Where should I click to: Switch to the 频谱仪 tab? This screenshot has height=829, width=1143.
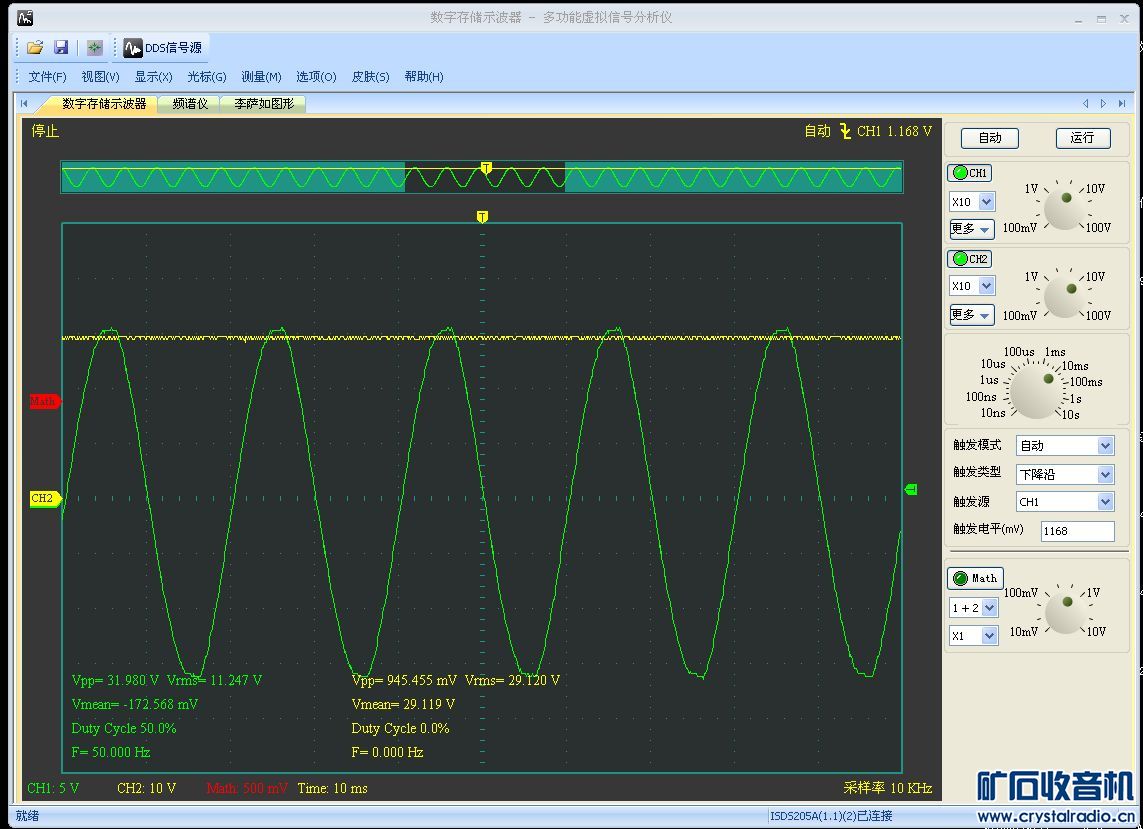pos(190,103)
